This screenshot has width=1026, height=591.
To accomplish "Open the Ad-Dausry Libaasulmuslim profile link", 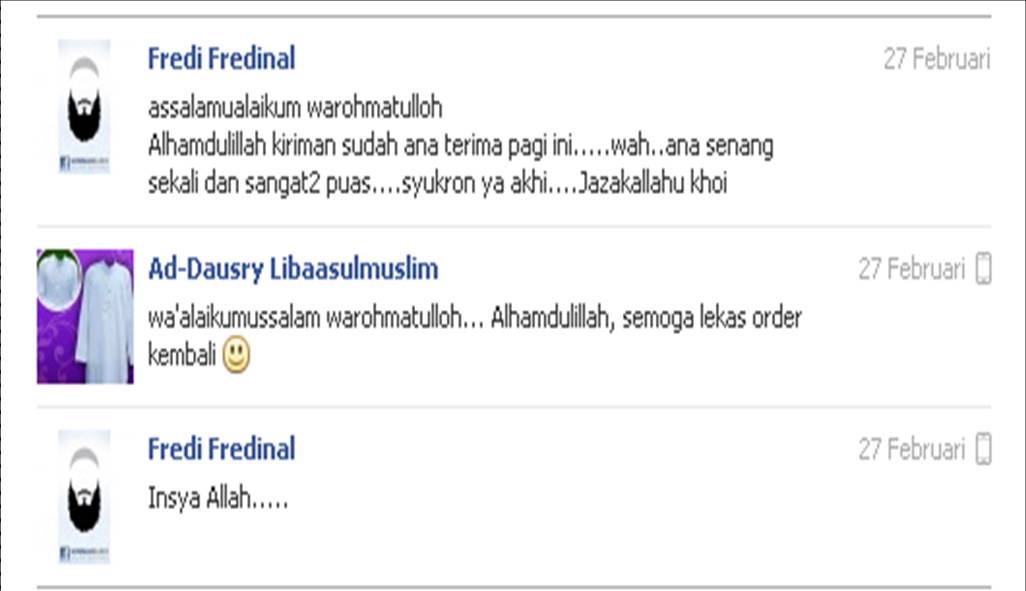I will click(293, 269).
